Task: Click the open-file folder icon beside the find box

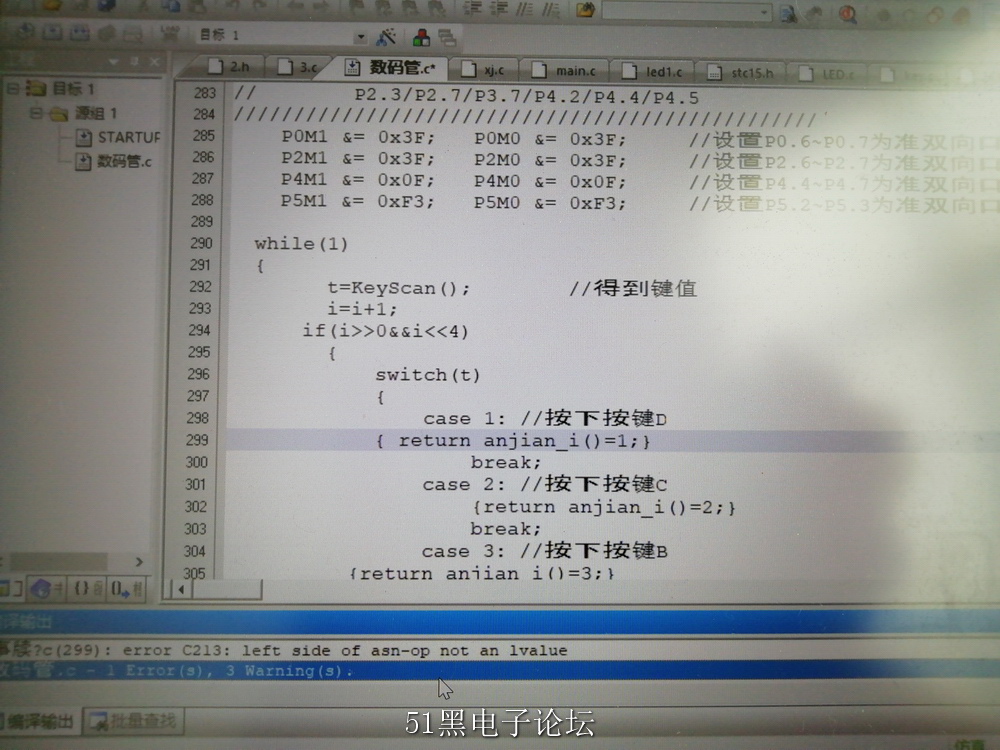Action: (x=585, y=9)
